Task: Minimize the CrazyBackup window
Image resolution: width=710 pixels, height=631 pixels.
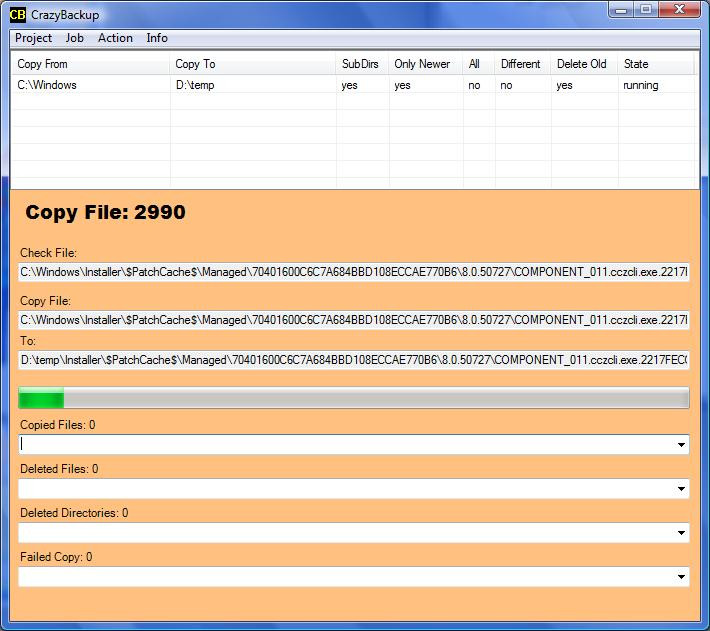Action: point(621,10)
